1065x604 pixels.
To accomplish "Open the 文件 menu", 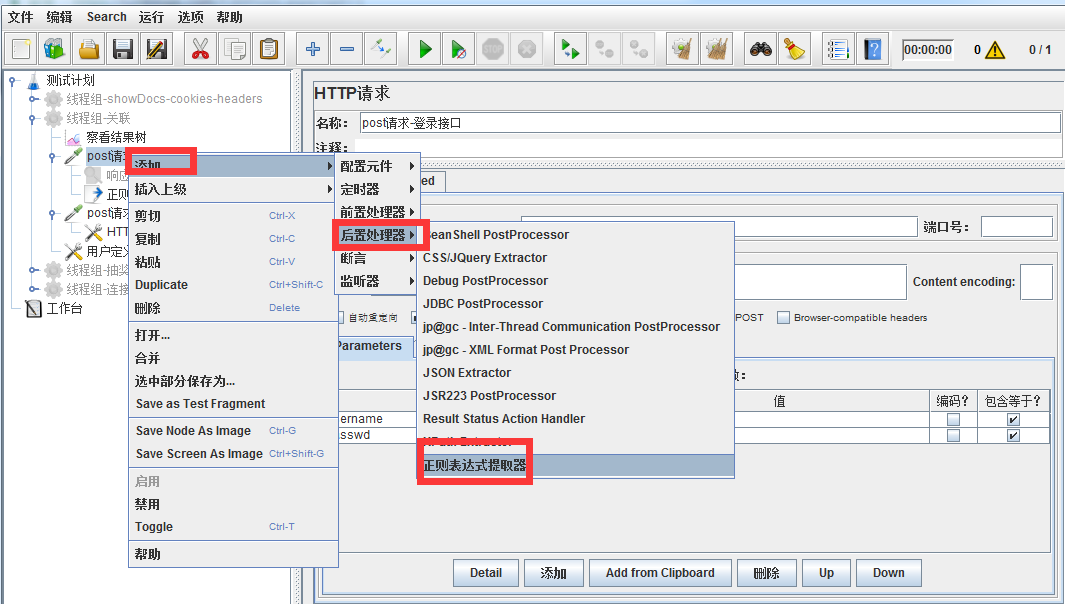I will tap(20, 17).
